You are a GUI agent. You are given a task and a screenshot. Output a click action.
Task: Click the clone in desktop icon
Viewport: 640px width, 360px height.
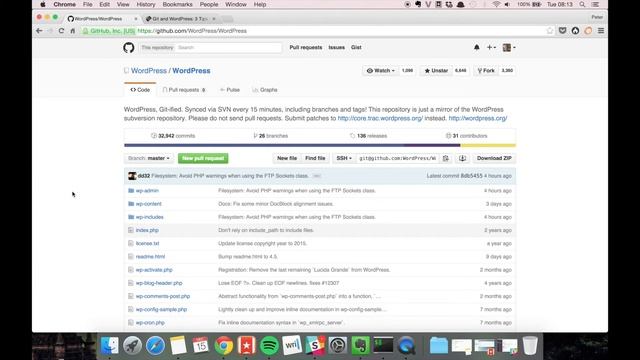tap(462, 158)
